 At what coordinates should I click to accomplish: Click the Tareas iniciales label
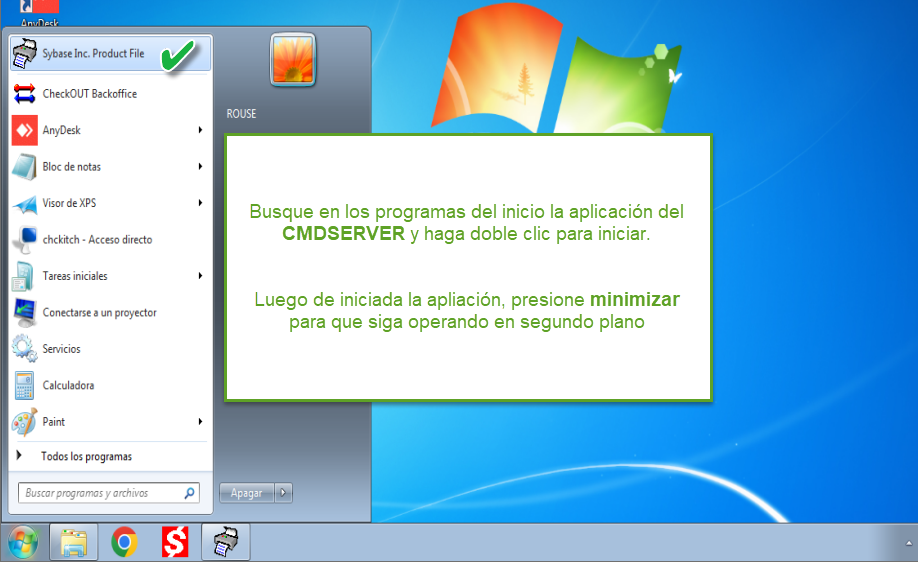pos(75,276)
